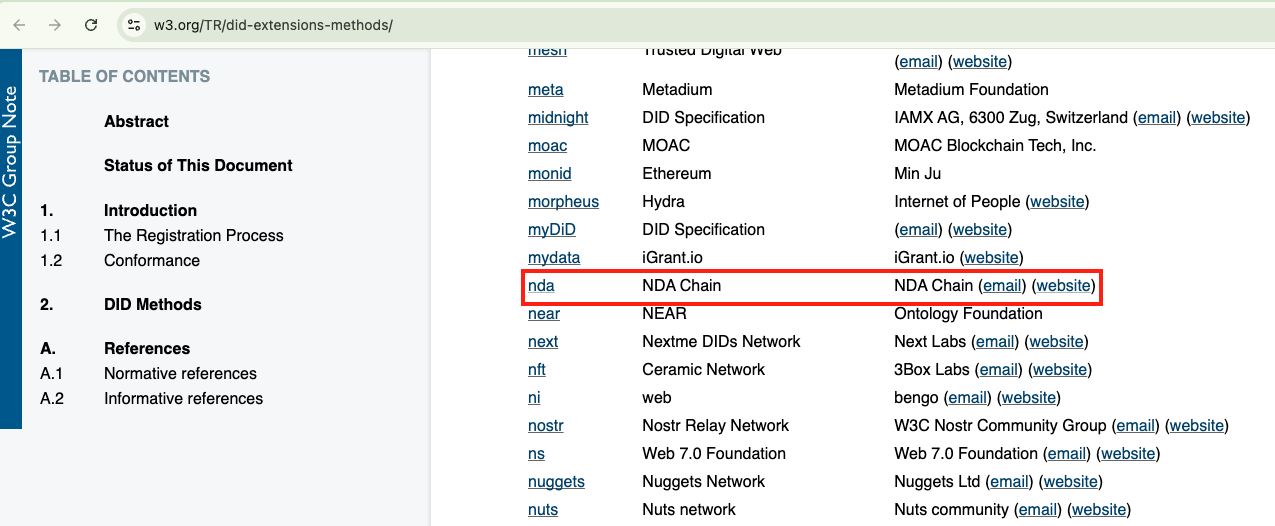1275x526 pixels.
Task: Reload the current page
Action: (x=91, y=25)
